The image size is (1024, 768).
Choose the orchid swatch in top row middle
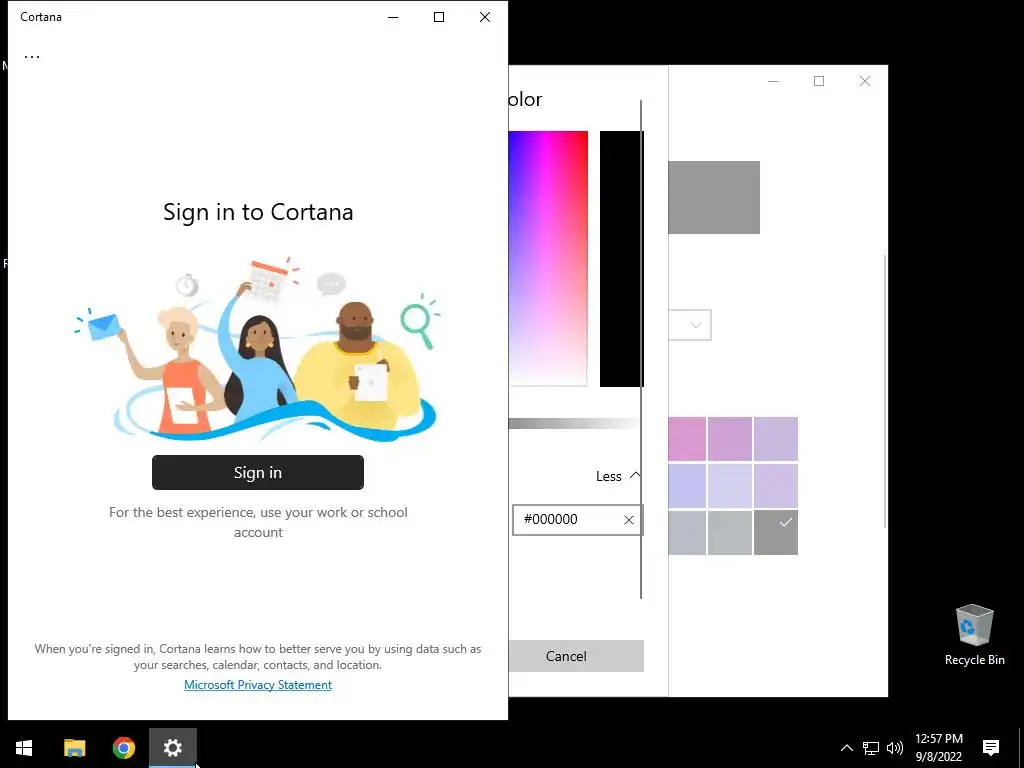(x=729, y=439)
